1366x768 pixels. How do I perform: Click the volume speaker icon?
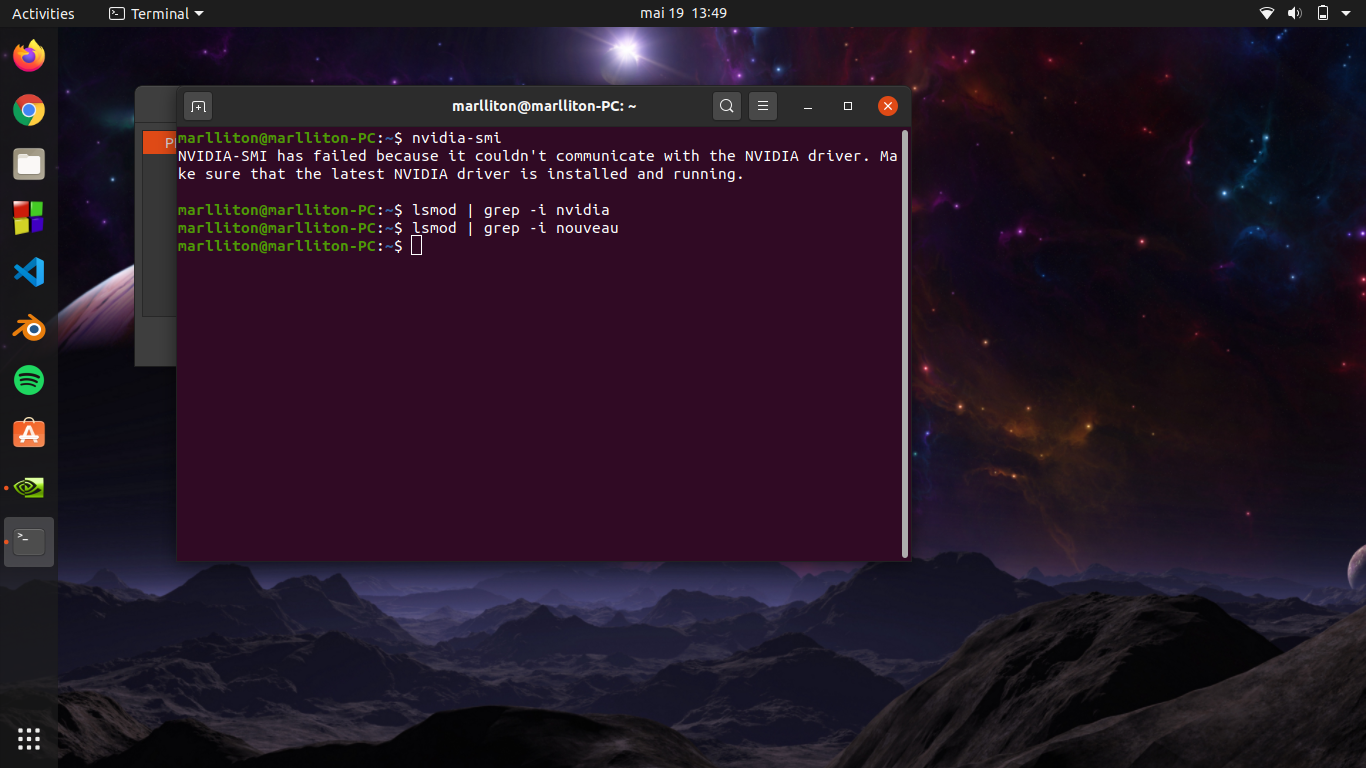pos(1294,13)
